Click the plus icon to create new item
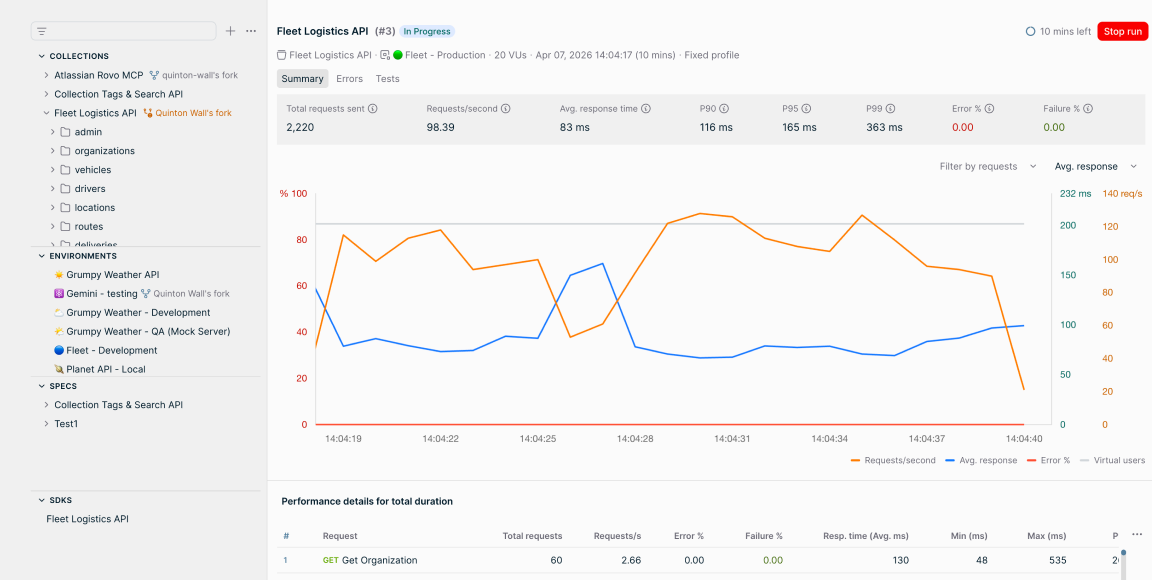Viewport: 1152px width, 580px height. (x=231, y=31)
